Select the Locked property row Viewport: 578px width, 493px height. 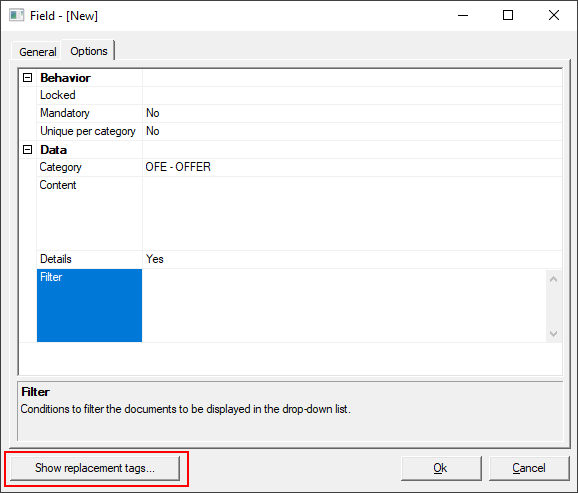click(299, 96)
